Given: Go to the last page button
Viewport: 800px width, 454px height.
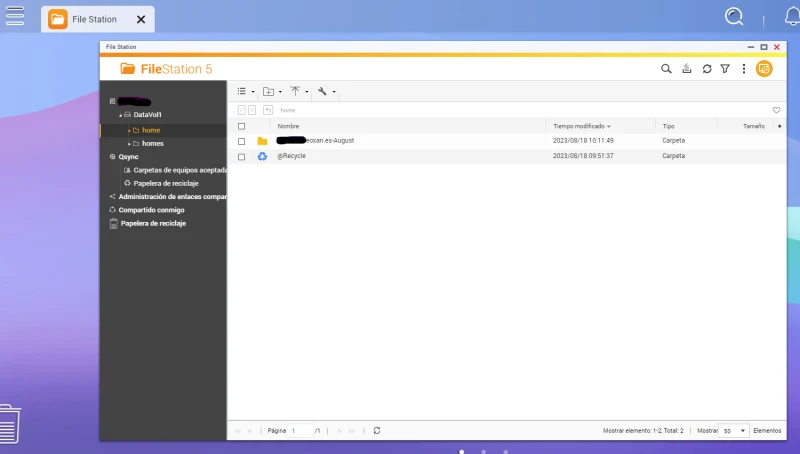Looking at the screenshot, I should pos(352,431).
